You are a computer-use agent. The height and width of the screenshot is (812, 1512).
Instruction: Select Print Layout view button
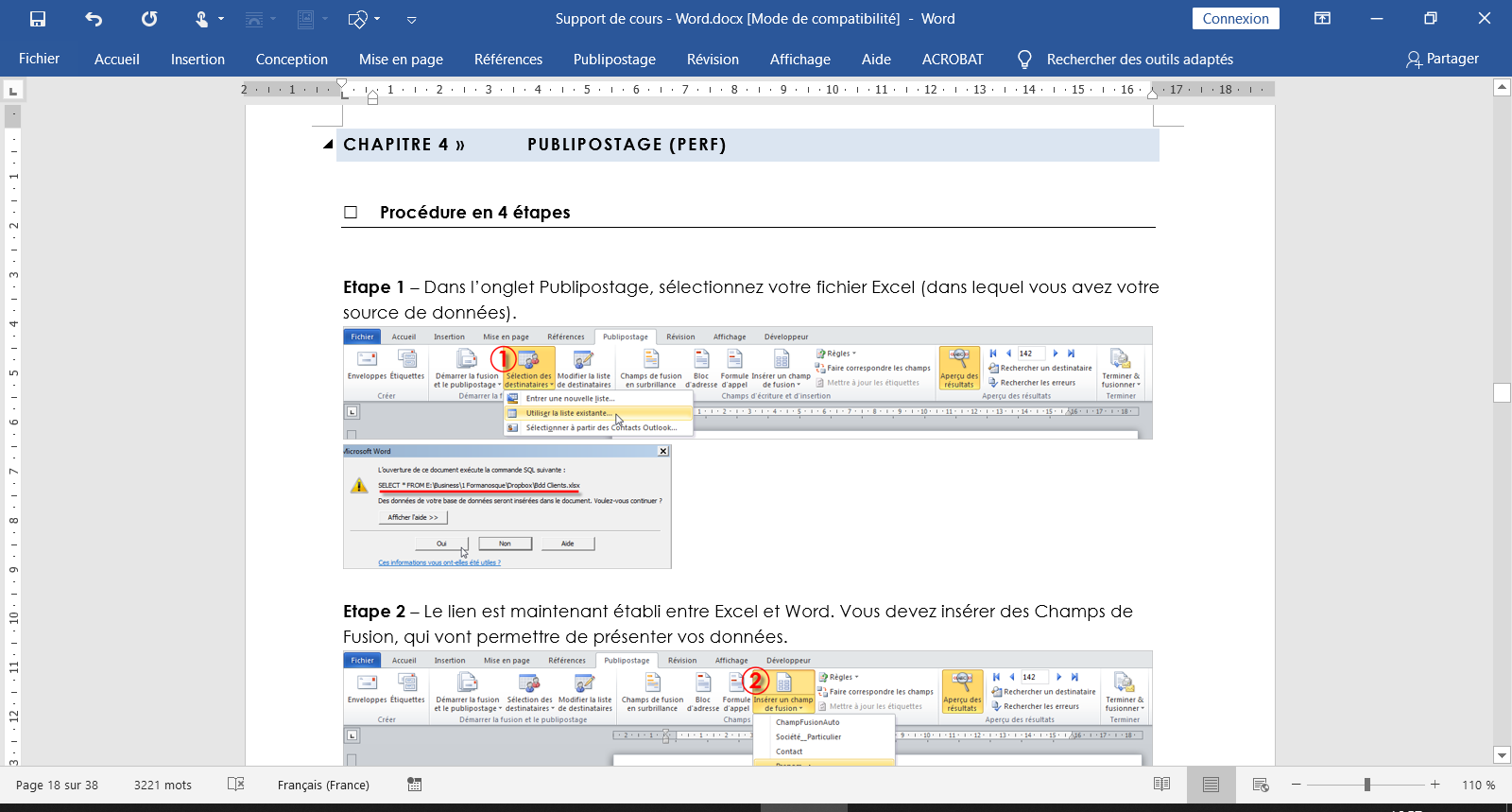click(x=1211, y=785)
